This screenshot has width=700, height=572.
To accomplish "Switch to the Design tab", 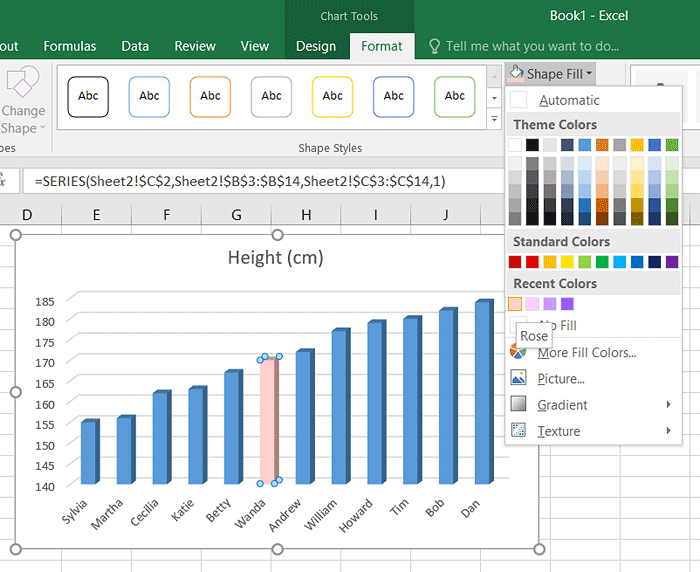I will [x=316, y=46].
